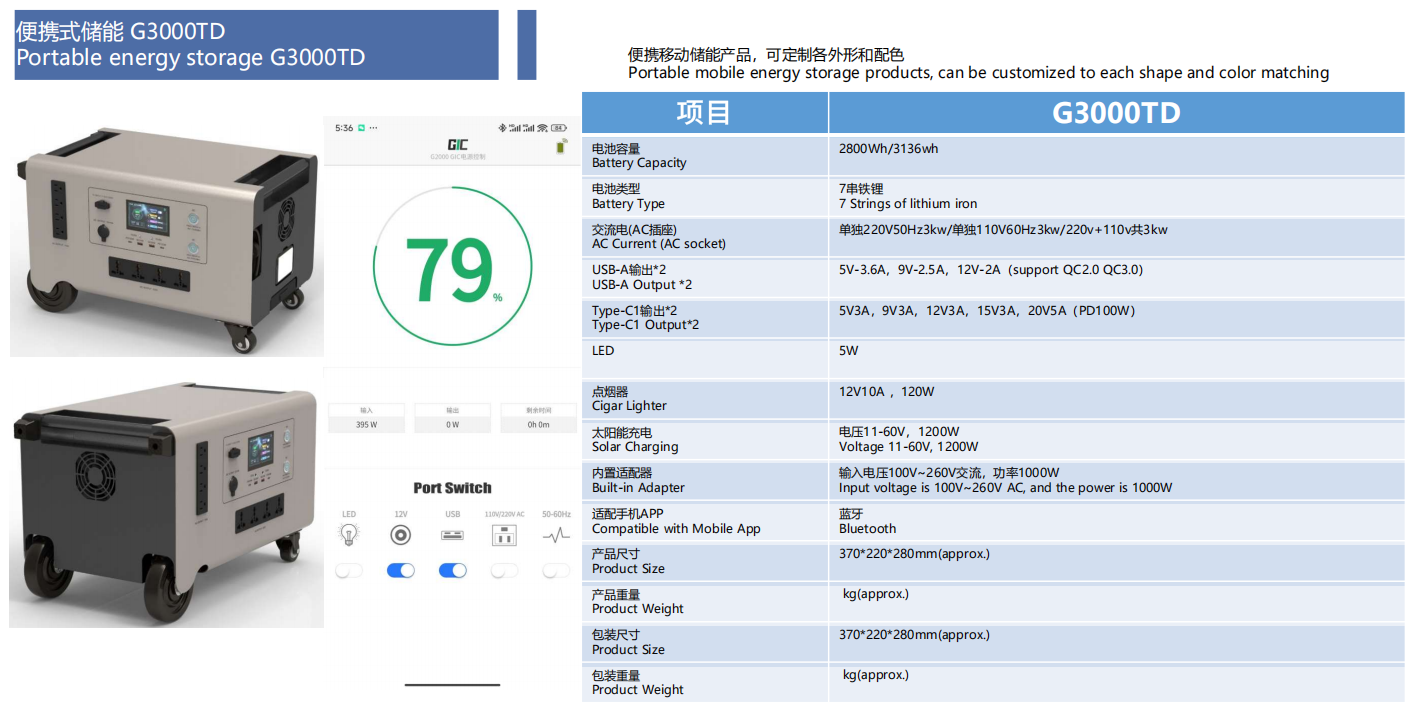The height and width of the screenshot is (702, 1418).
Task: Tap the Wi-Fi icon in phone status bar
Action: click(543, 128)
